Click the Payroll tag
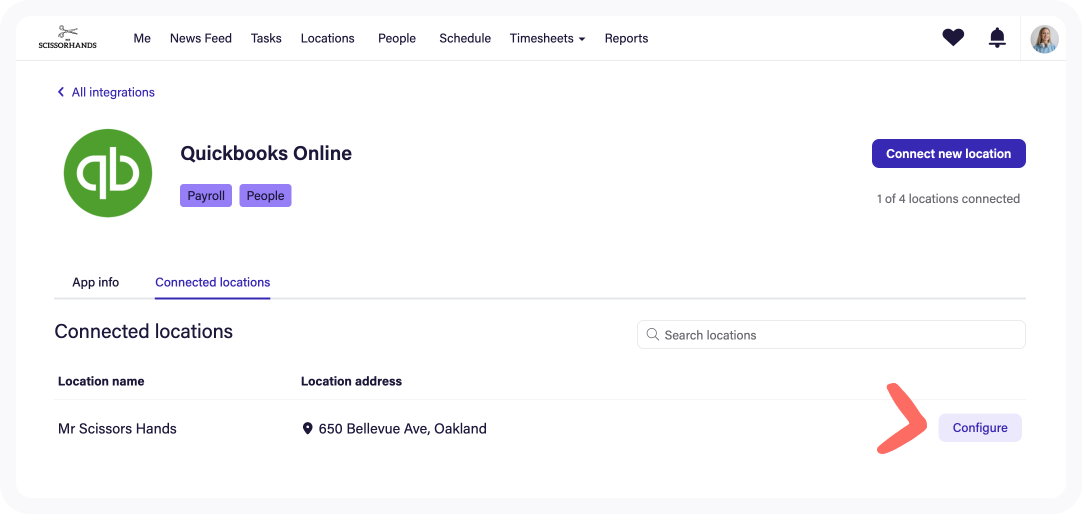The image size is (1082, 514). tap(206, 195)
